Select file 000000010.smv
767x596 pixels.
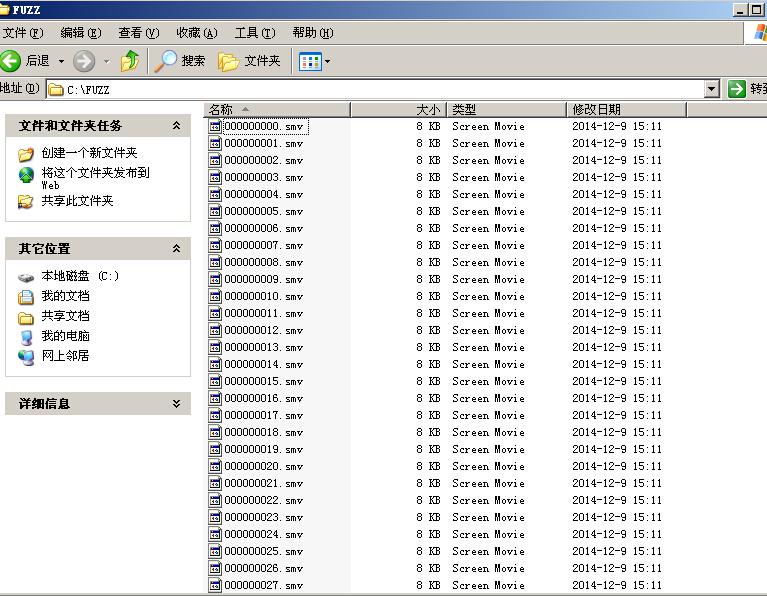point(264,297)
